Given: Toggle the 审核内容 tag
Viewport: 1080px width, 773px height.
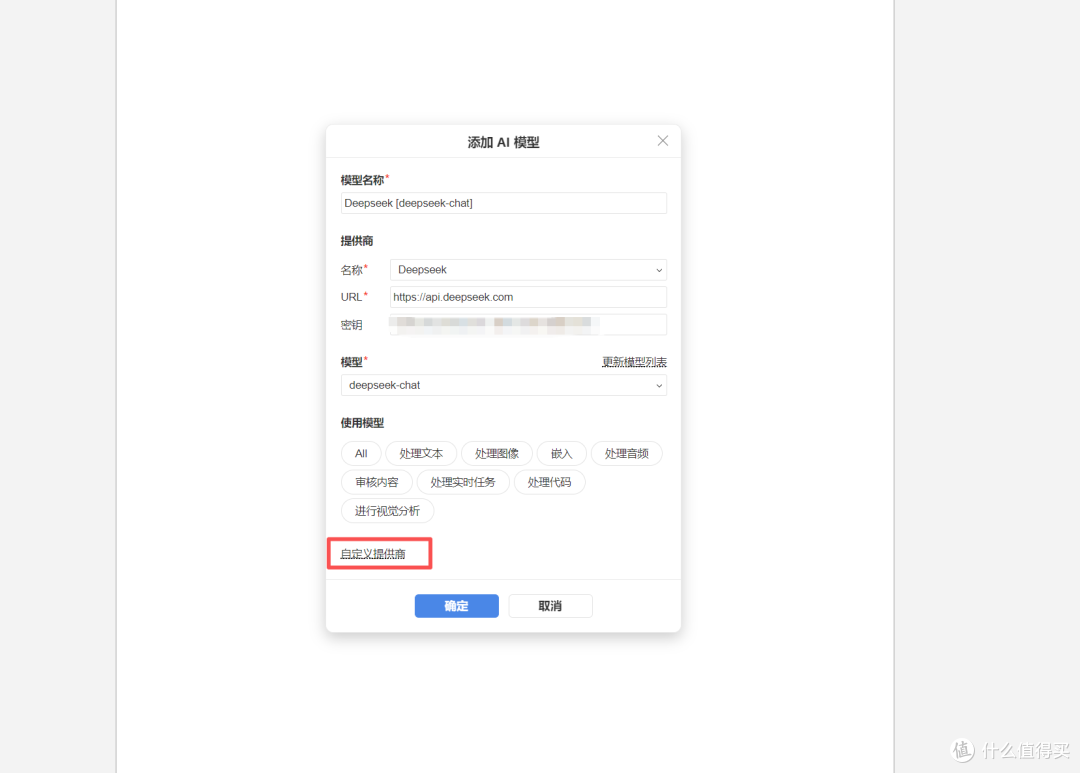Looking at the screenshot, I should (377, 482).
